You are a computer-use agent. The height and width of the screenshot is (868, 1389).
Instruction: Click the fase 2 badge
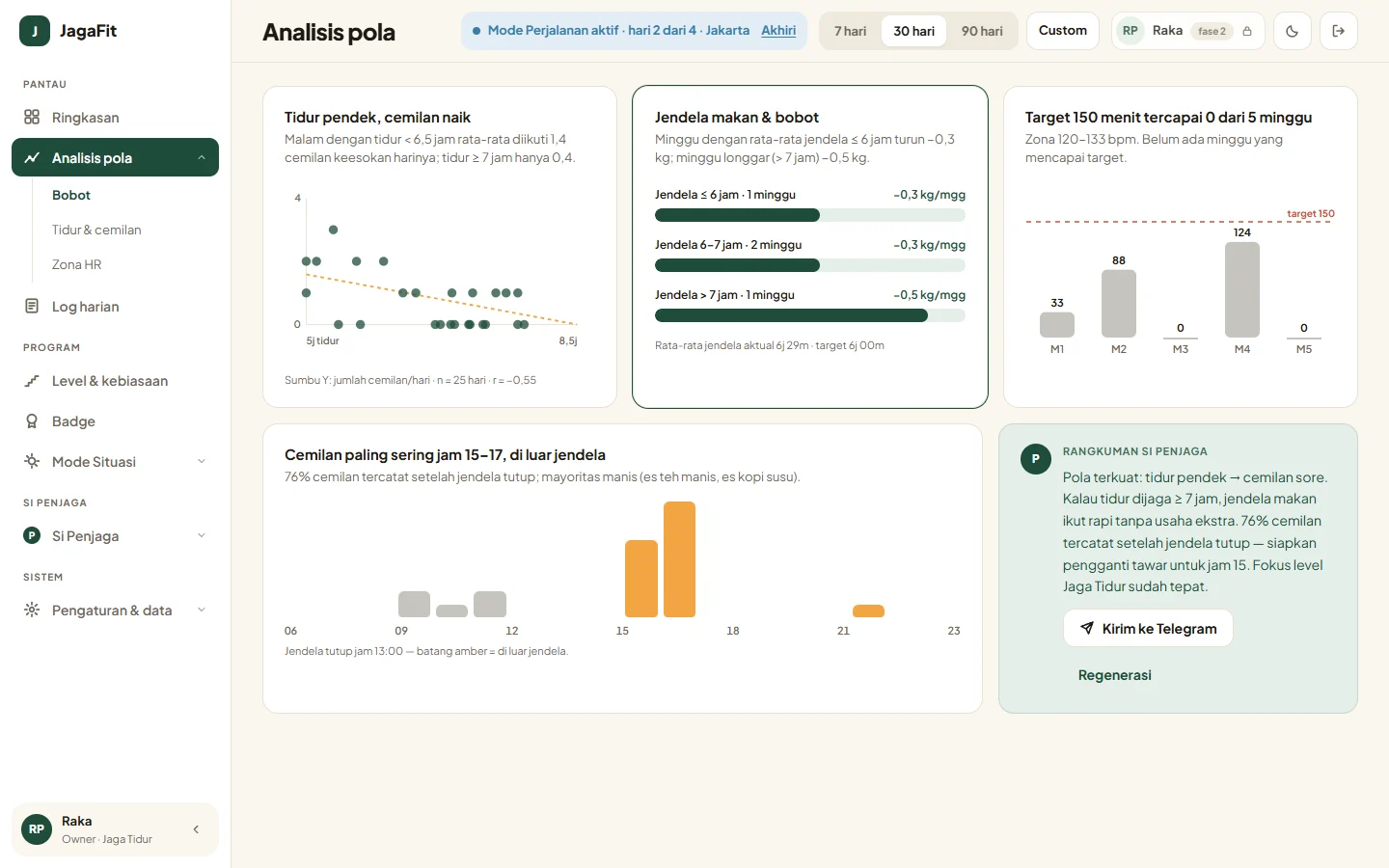pos(1212,31)
